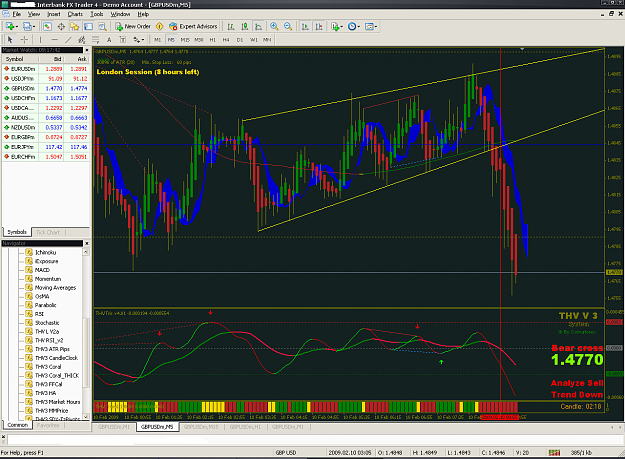
Task: Close the Market Watch panel
Action: pos(86,50)
